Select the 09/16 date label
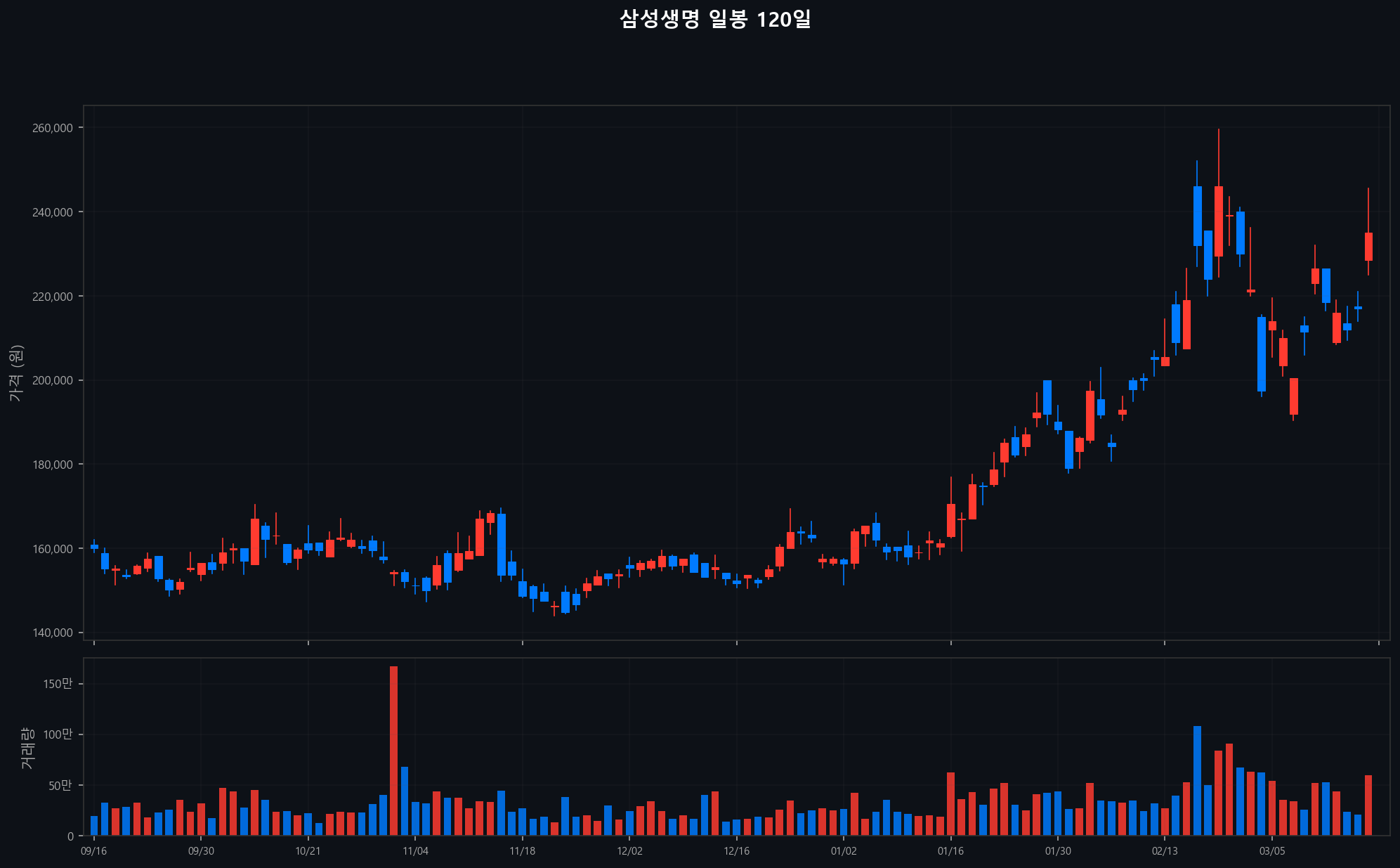 pos(94,851)
